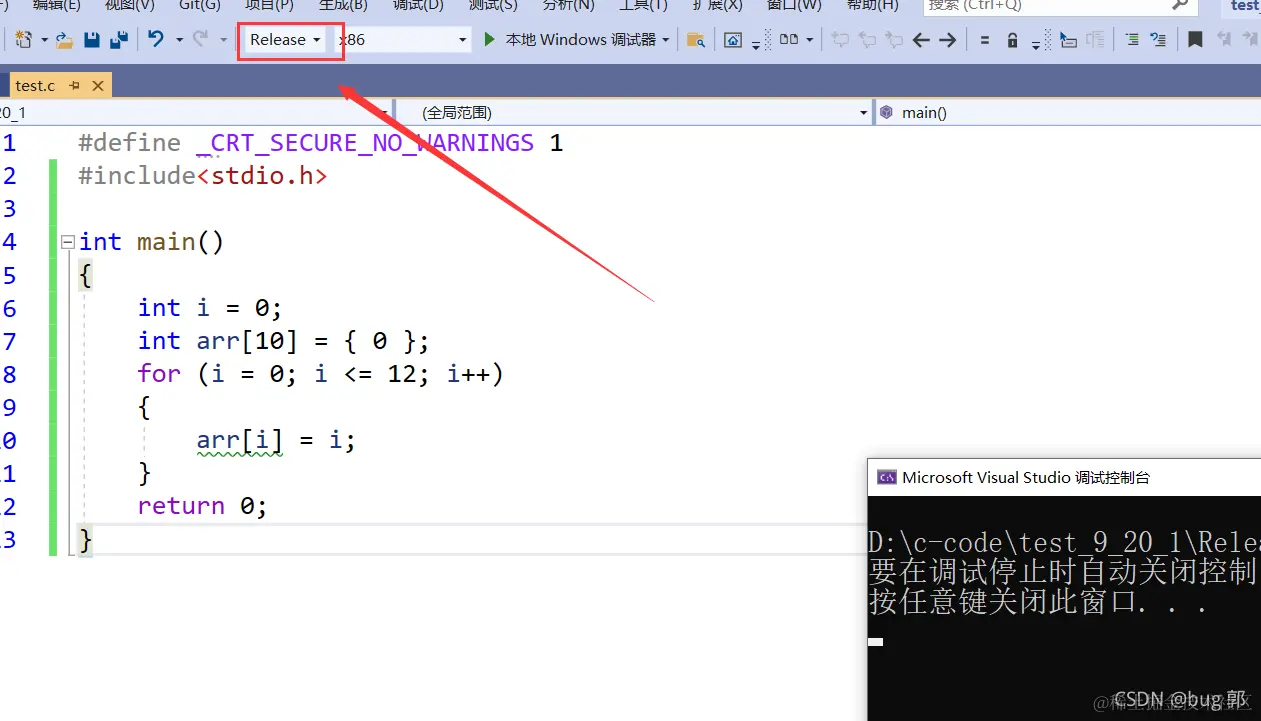Toggle a bookmark with the bookmark icon
The height and width of the screenshot is (721, 1261).
click(1195, 40)
